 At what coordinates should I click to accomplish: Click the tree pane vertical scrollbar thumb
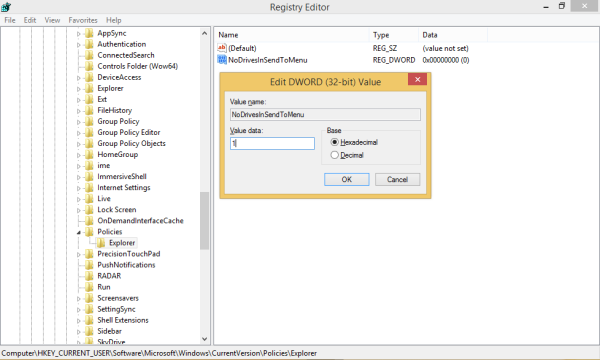(204, 221)
